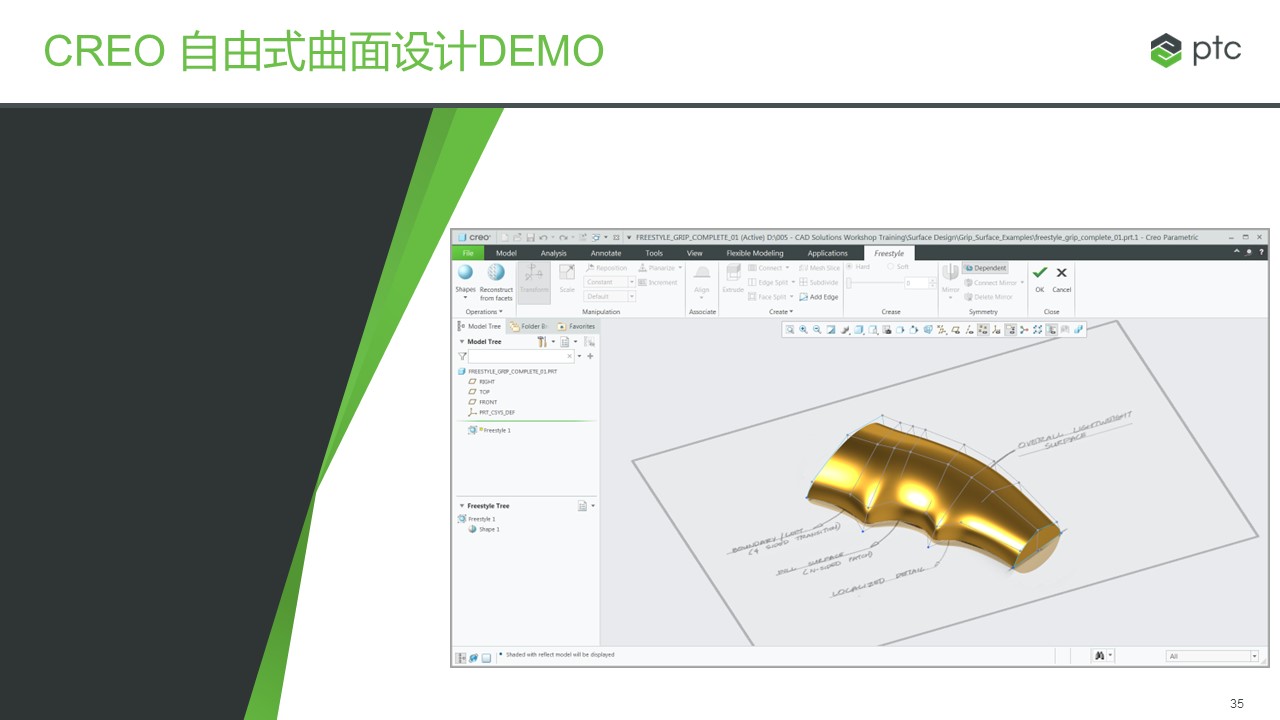Image resolution: width=1280 pixels, height=720 pixels.
Task: Click the Subdivide command
Action: pyautogui.click(x=818, y=282)
